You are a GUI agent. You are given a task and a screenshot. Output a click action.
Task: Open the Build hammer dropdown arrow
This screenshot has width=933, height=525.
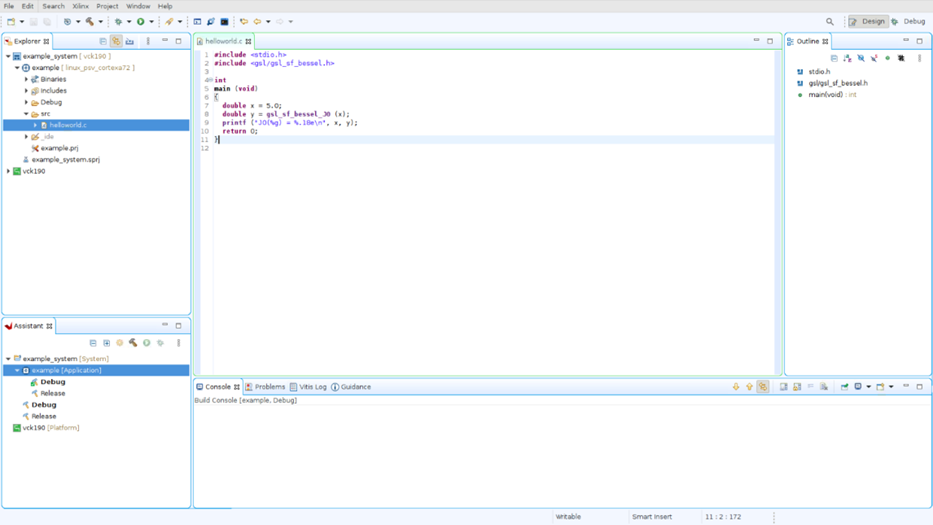(x=101, y=21)
